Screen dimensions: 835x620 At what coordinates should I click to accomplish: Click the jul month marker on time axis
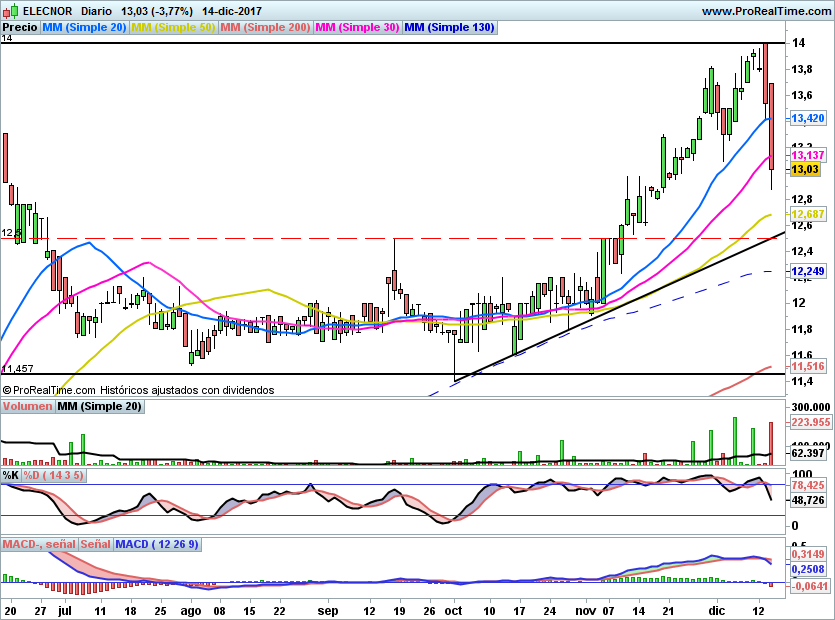point(64,611)
